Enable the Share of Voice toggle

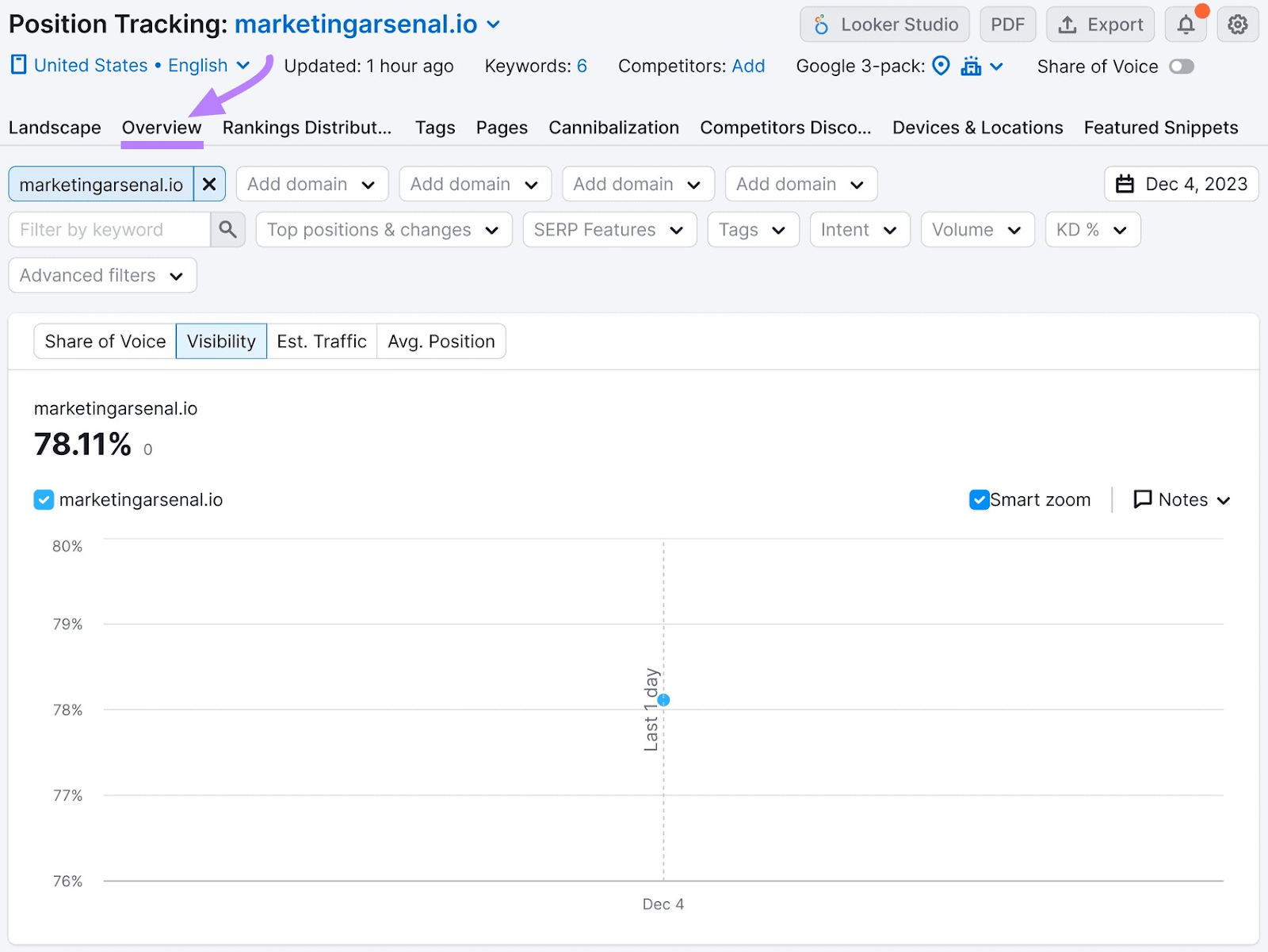(x=1182, y=67)
